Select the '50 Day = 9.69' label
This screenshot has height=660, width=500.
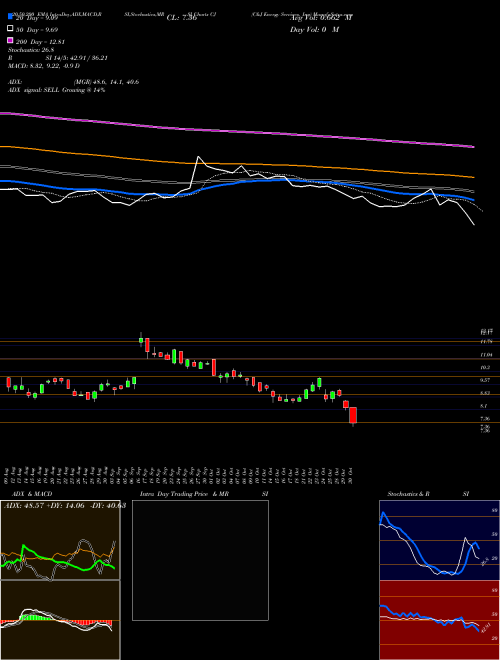point(37,30)
